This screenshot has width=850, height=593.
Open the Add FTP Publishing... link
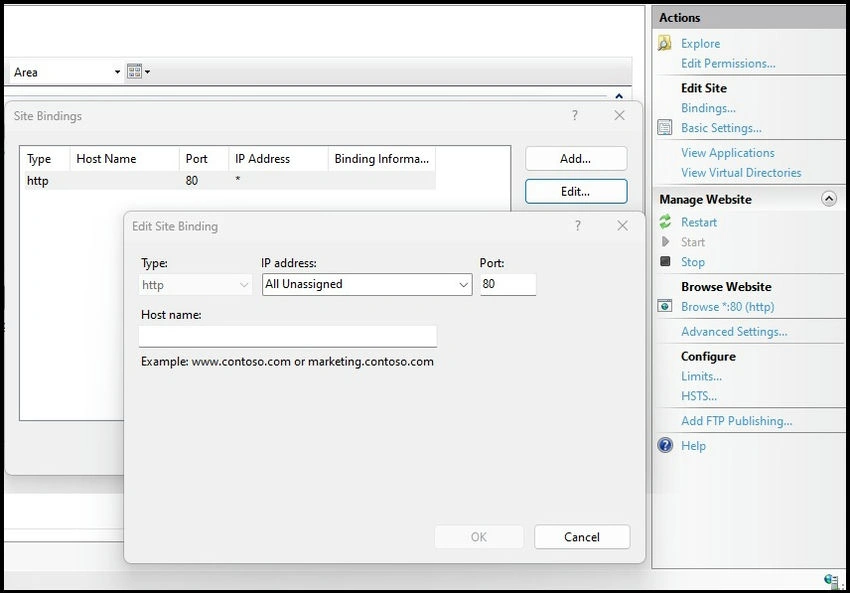click(737, 421)
